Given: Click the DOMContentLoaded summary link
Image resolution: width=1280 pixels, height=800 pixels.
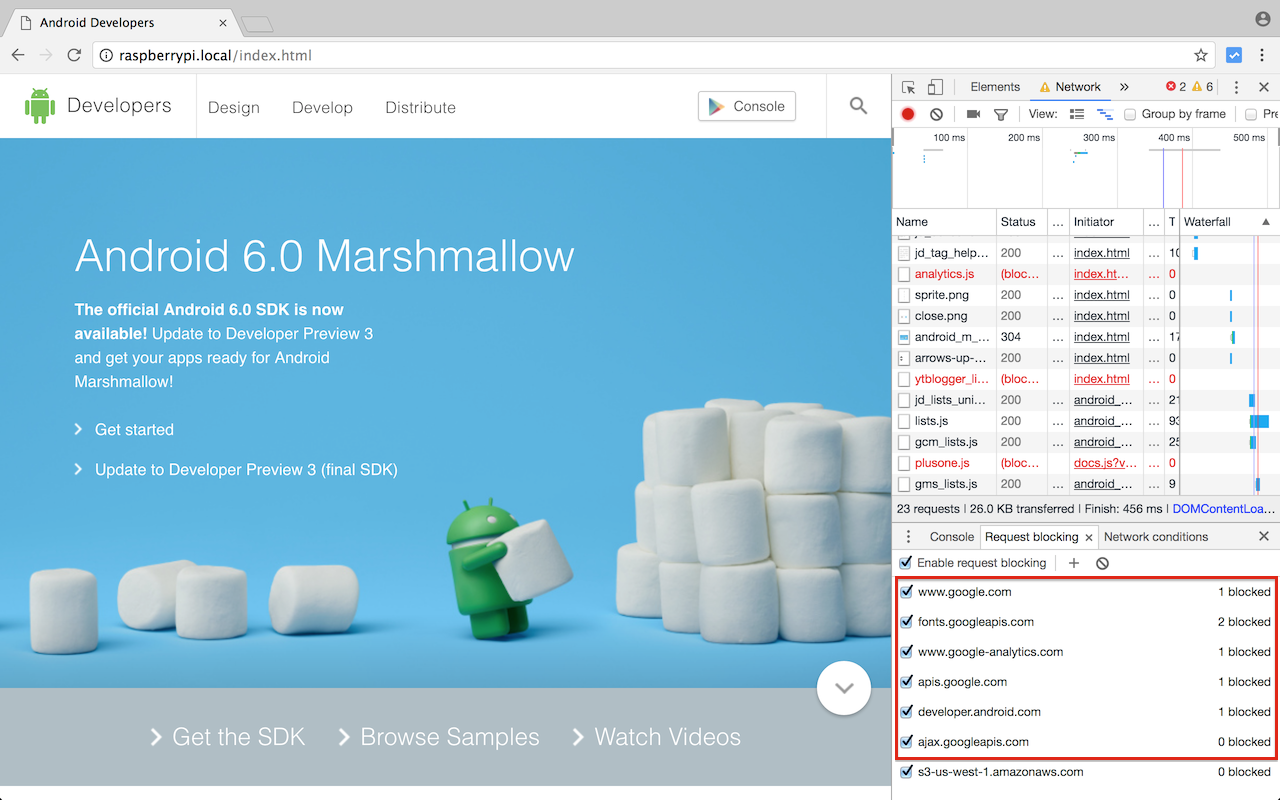Looking at the screenshot, I should 1224,509.
